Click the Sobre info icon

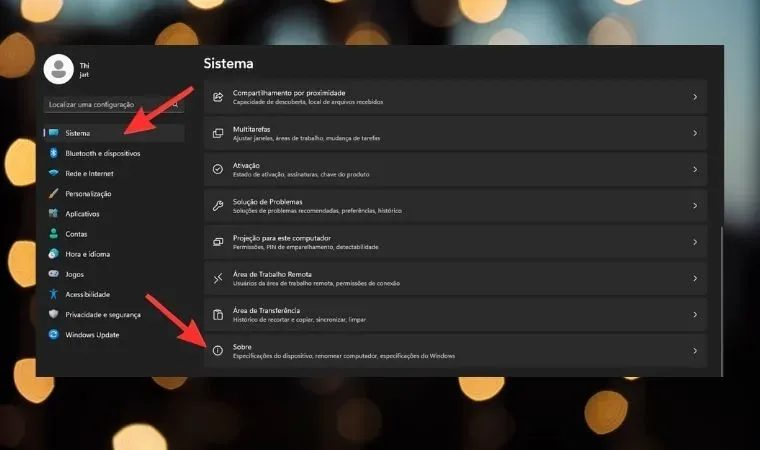click(218, 351)
